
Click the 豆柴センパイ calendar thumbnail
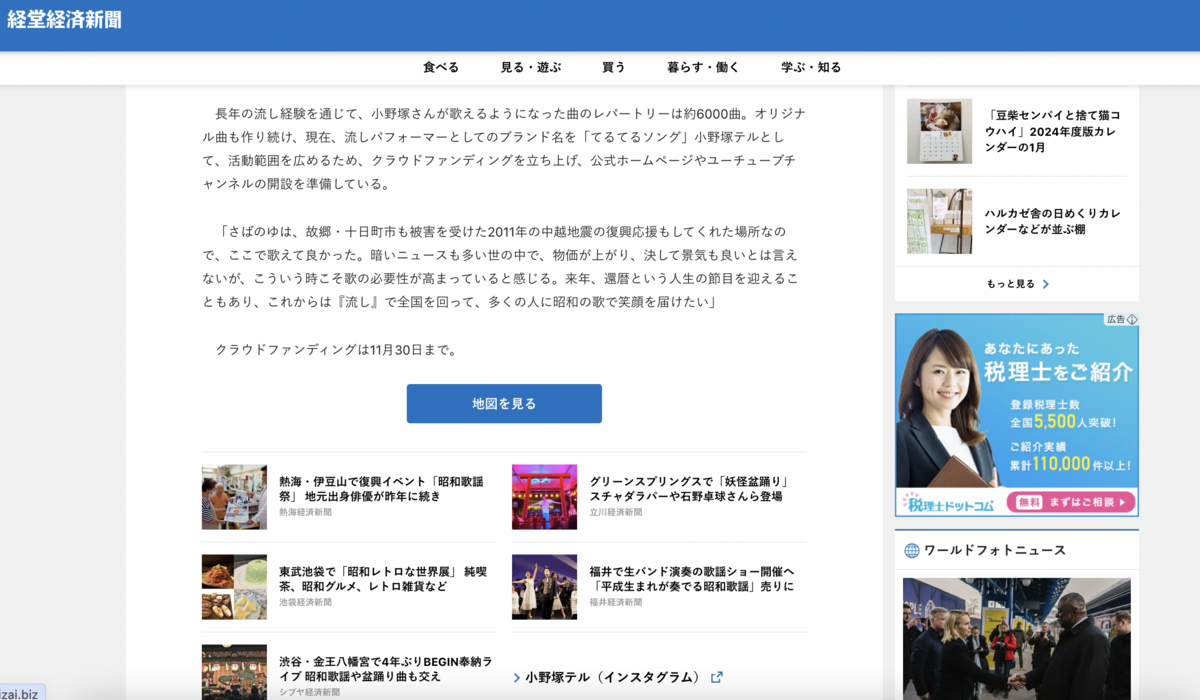coord(938,130)
